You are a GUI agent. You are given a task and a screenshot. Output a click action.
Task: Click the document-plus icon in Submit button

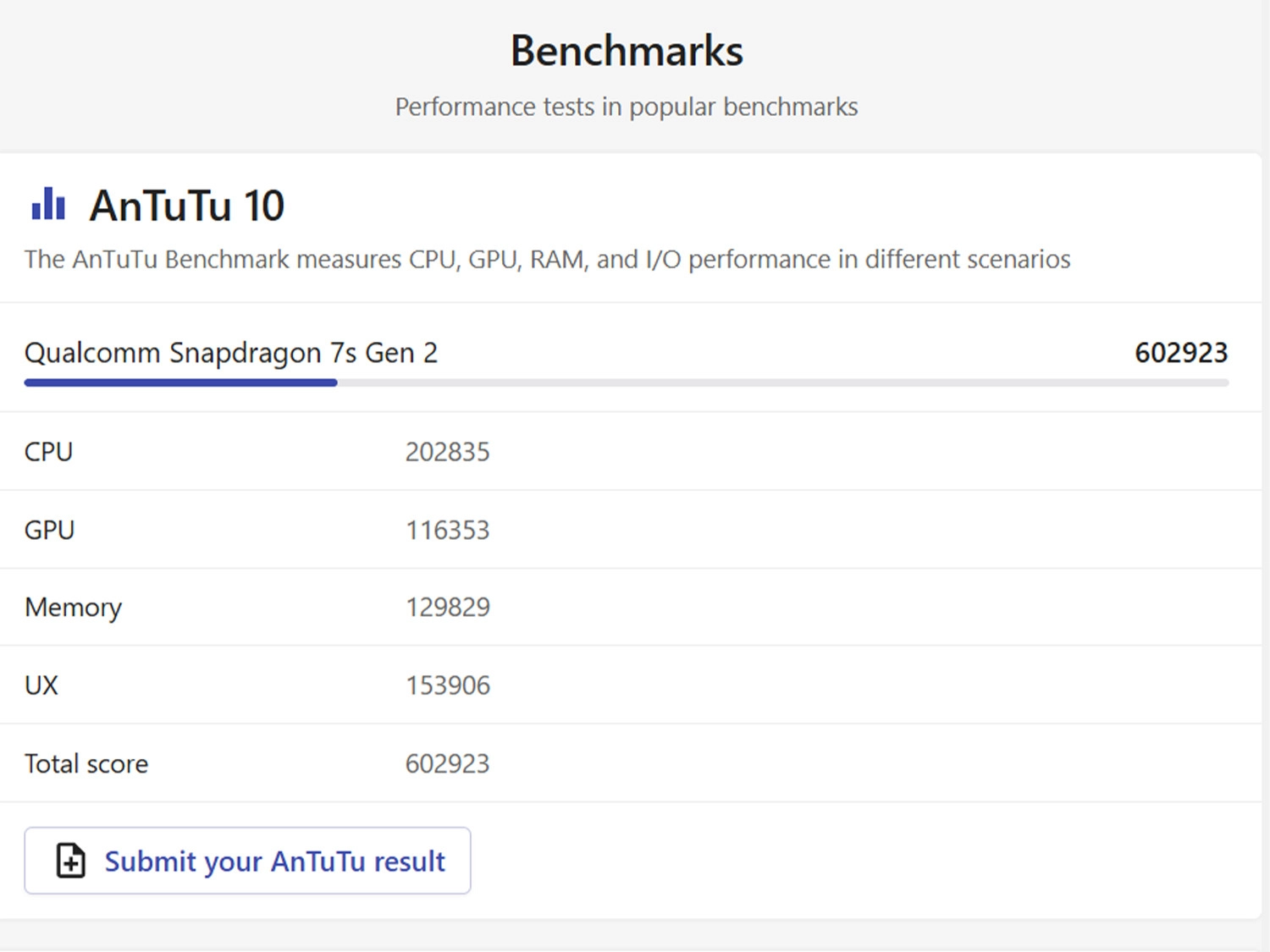pyautogui.click(x=71, y=861)
